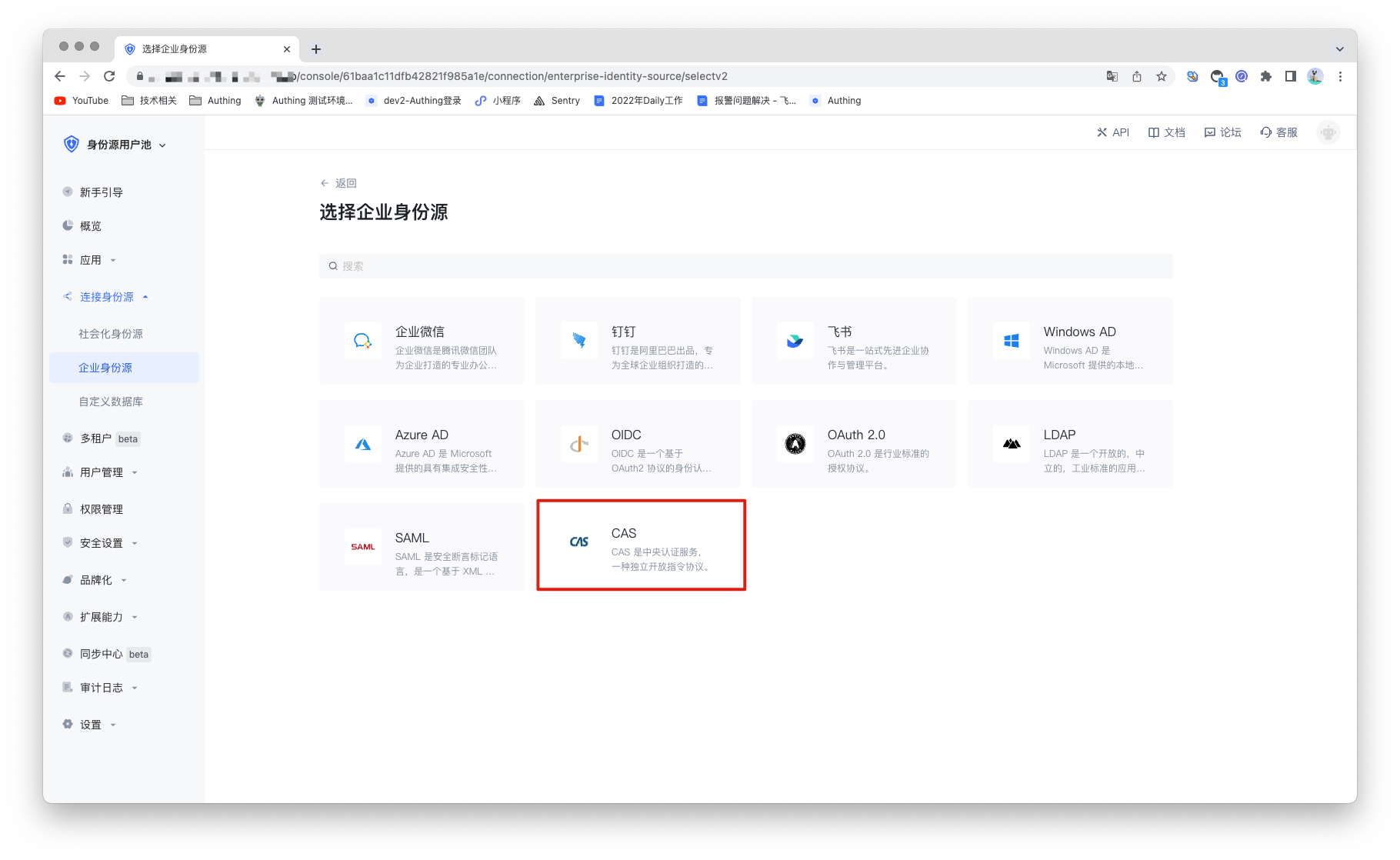Screen dimensions: 1400x860
Task: Open the Sentry bookmark in the bookmarks bar
Action: [x=556, y=100]
